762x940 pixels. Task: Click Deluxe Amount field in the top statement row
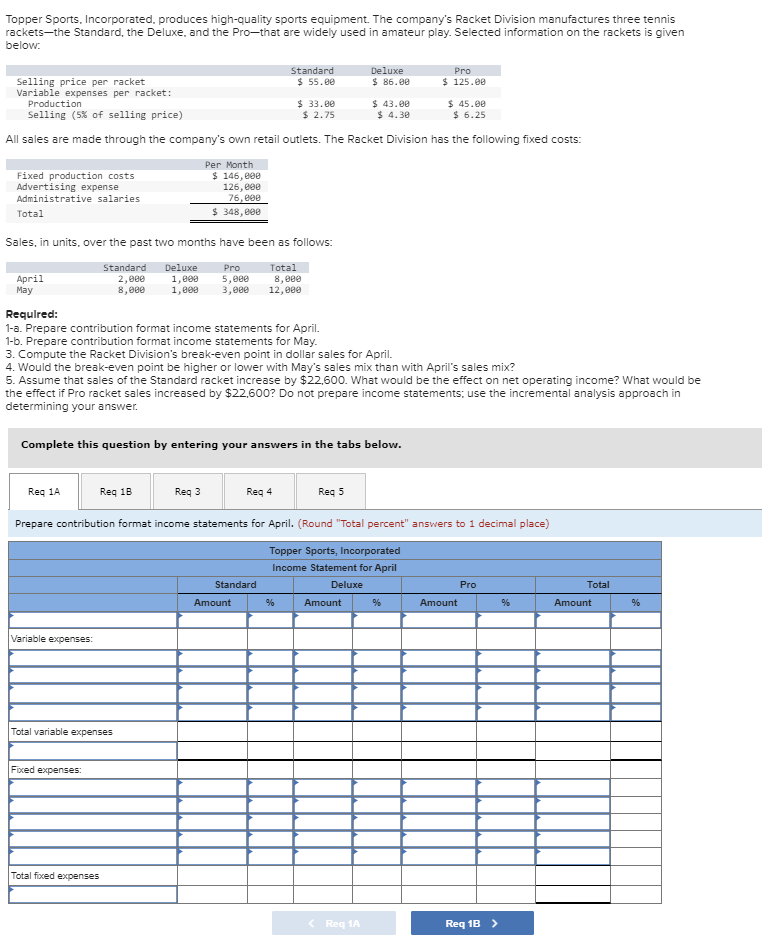tap(323, 620)
